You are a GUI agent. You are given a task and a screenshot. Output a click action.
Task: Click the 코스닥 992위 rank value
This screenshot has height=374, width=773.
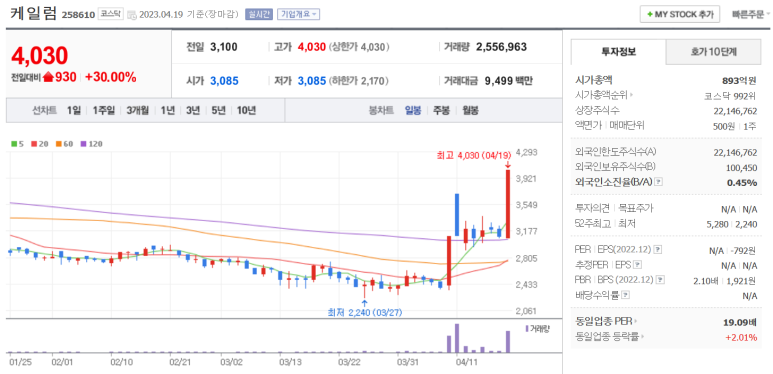click(x=731, y=96)
